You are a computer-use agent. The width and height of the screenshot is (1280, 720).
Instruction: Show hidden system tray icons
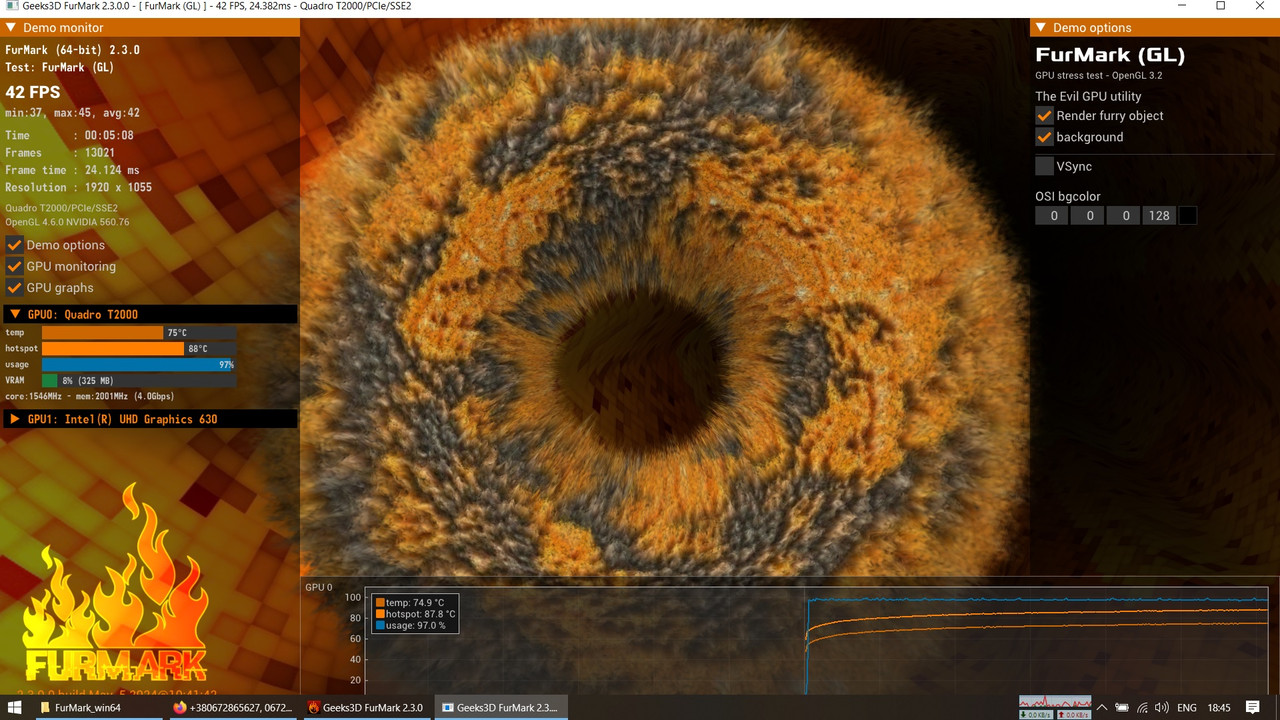pyautogui.click(x=1104, y=707)
